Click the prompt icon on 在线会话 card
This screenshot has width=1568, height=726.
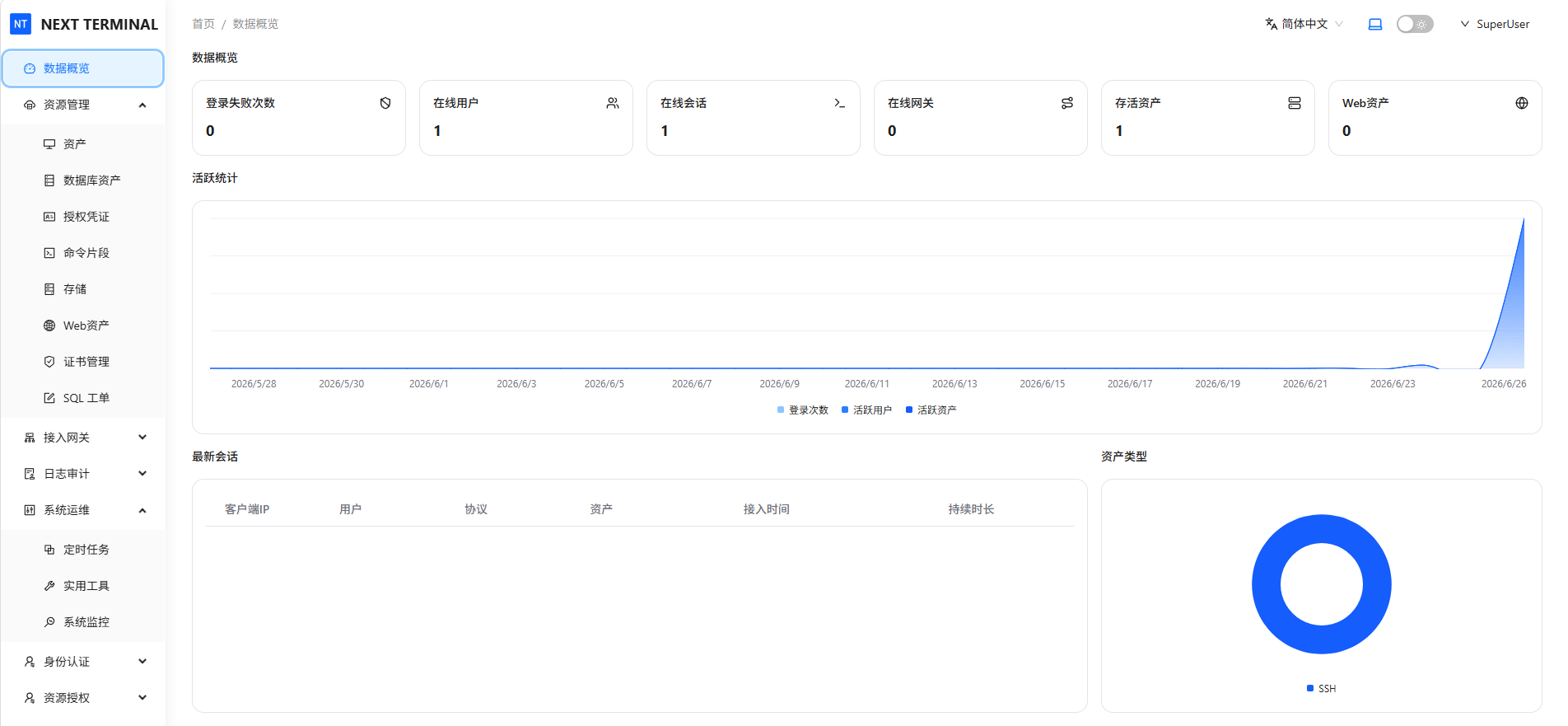(x=840, y=103)
